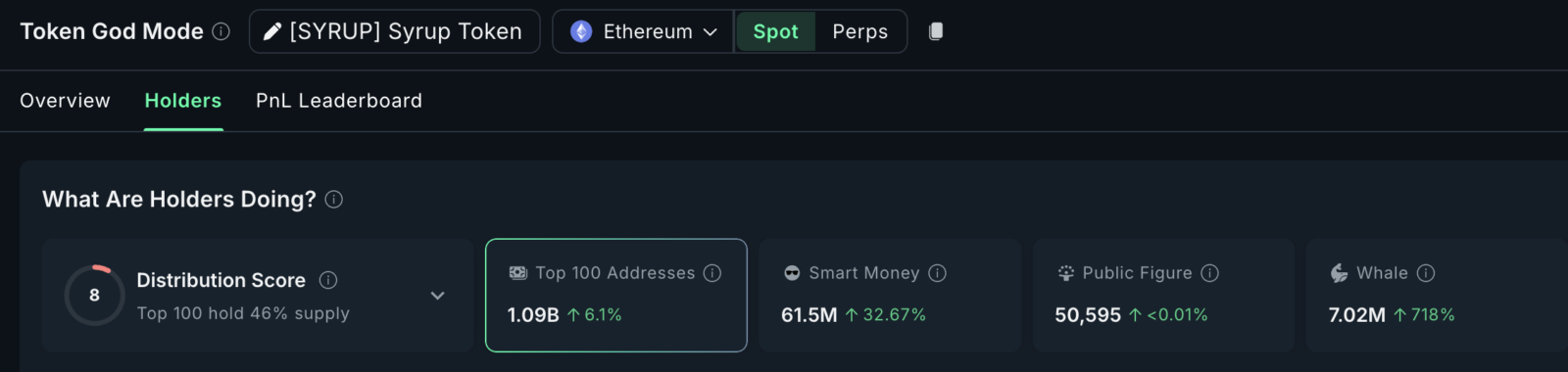The image size is (1568, 372).
Task: Expand the Distribution Score card chevron
Action: 438,296
